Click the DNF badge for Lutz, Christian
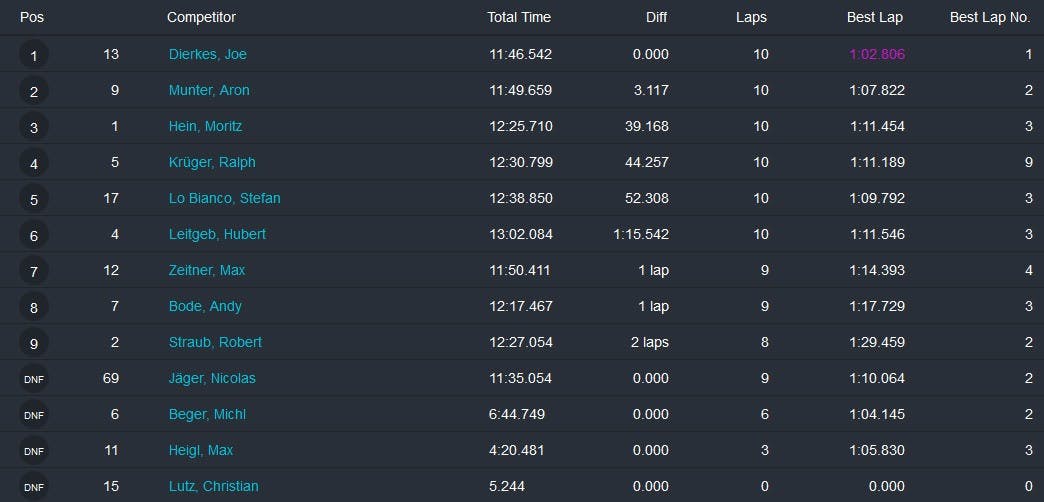The width and height of the screenshot is (1044, 502). [x=33, y=487]
